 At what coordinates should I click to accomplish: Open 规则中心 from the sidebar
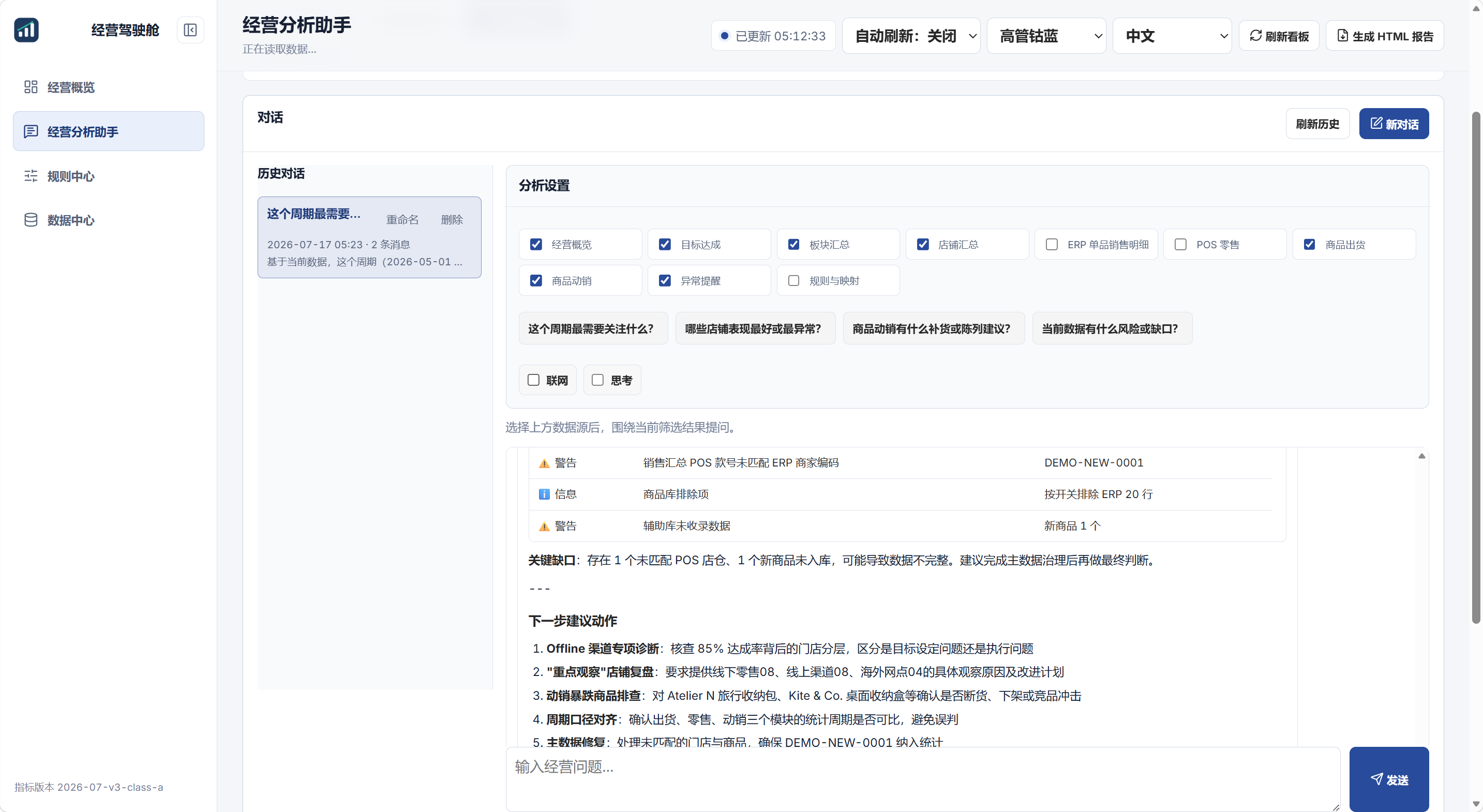108,175
